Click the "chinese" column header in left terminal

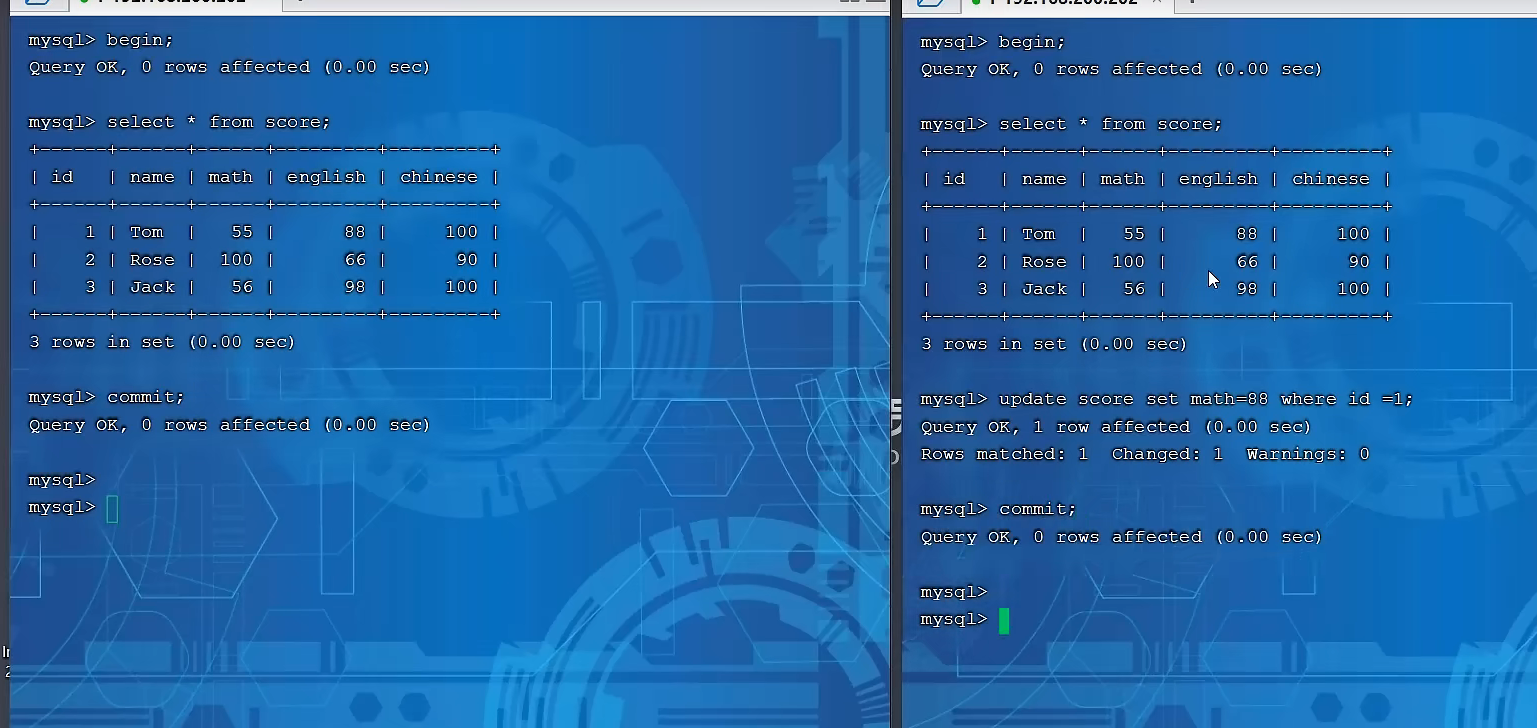point(439,177)
